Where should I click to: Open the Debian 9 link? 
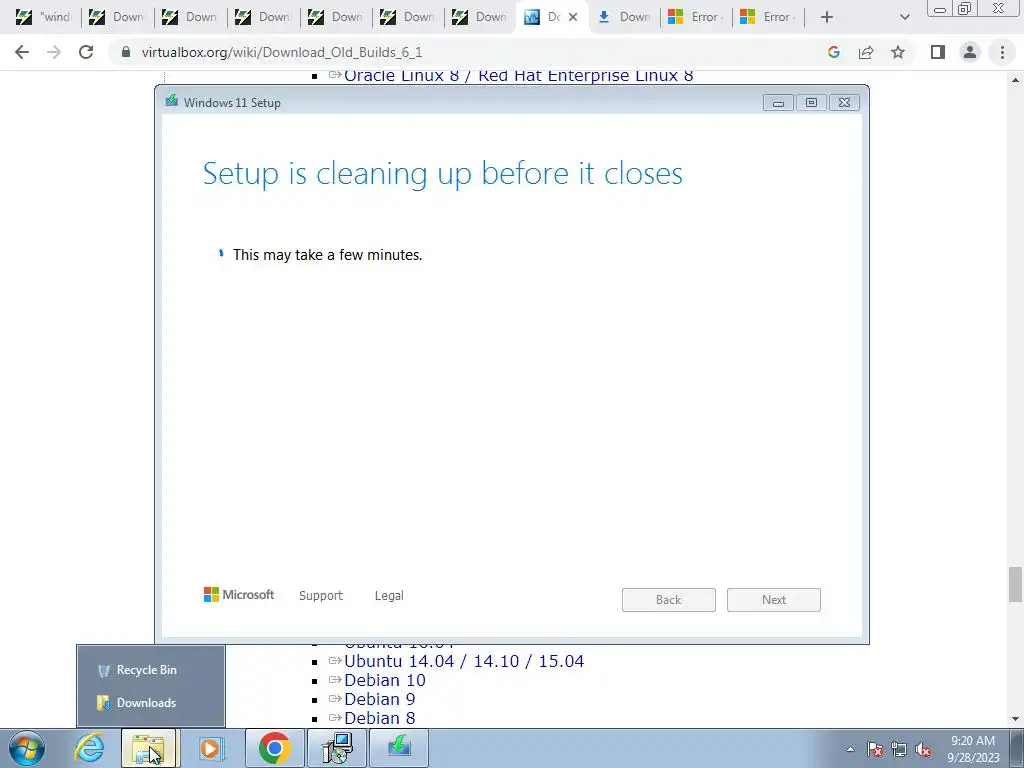coord(379,699)
